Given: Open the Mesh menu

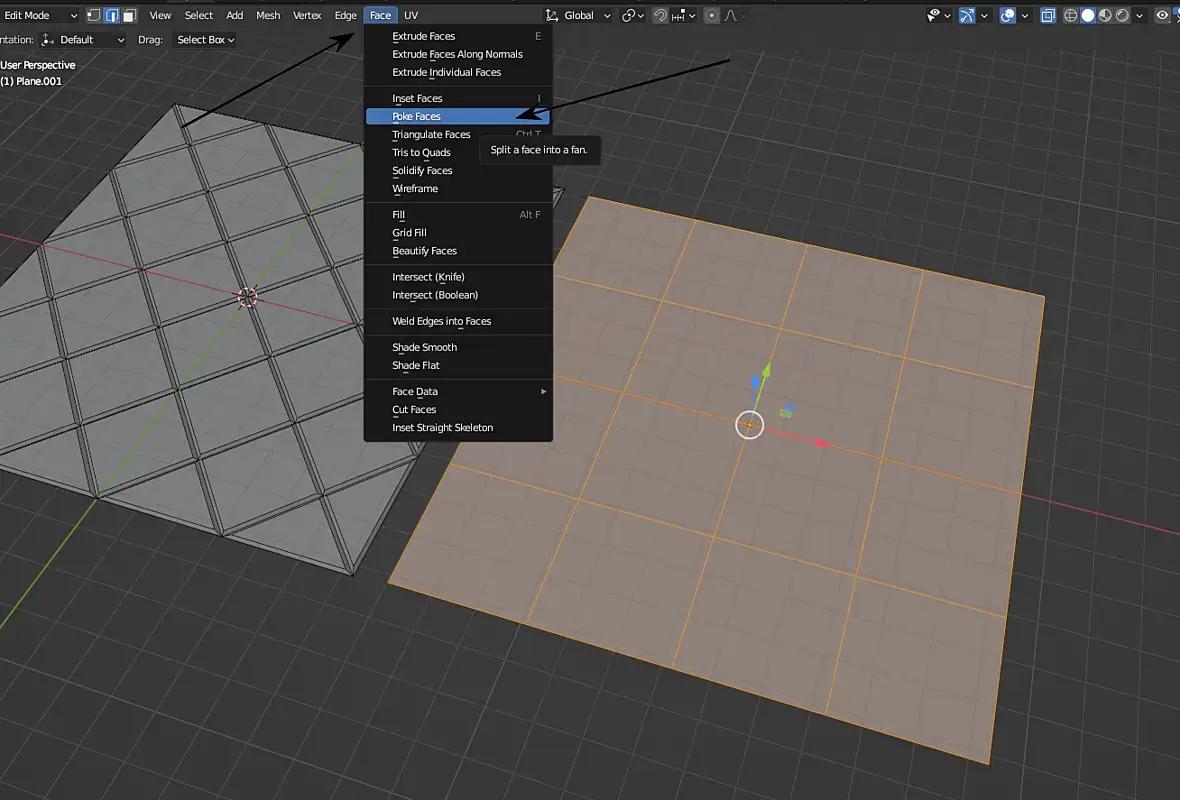Looking at the screenshot, I should (x=268, y=15).
